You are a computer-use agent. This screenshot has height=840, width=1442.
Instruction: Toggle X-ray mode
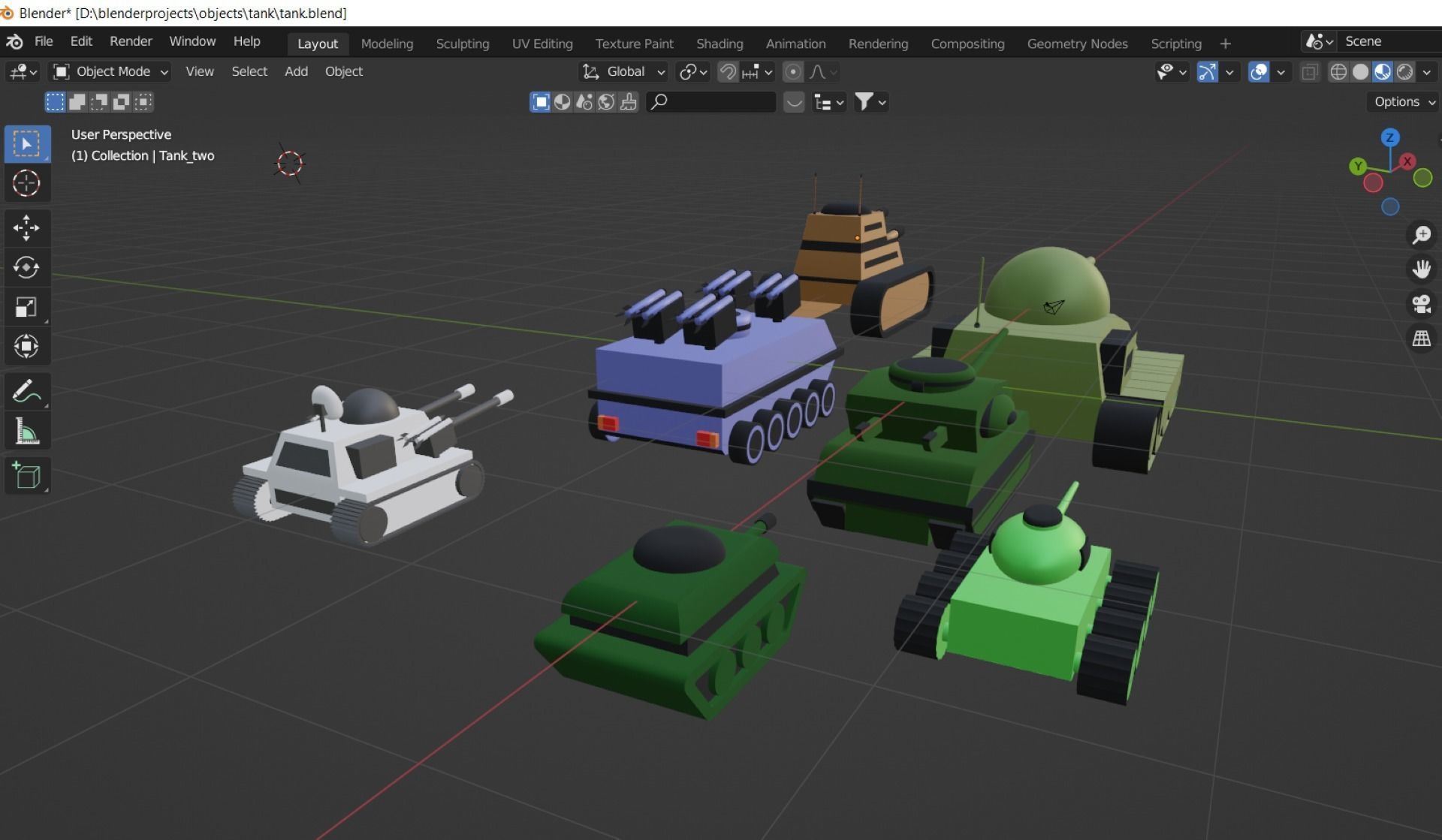(x=1310, y=72)
